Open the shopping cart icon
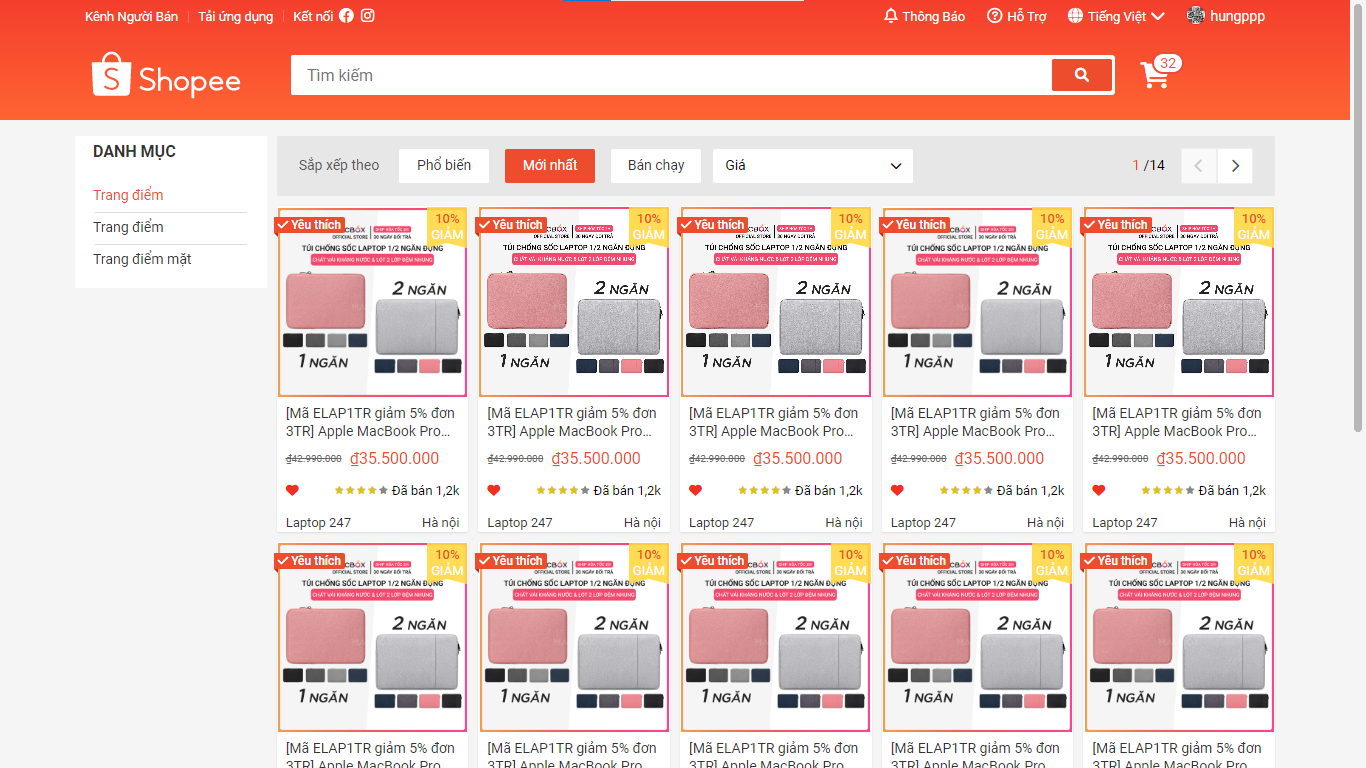 [x=1155, y=74]
